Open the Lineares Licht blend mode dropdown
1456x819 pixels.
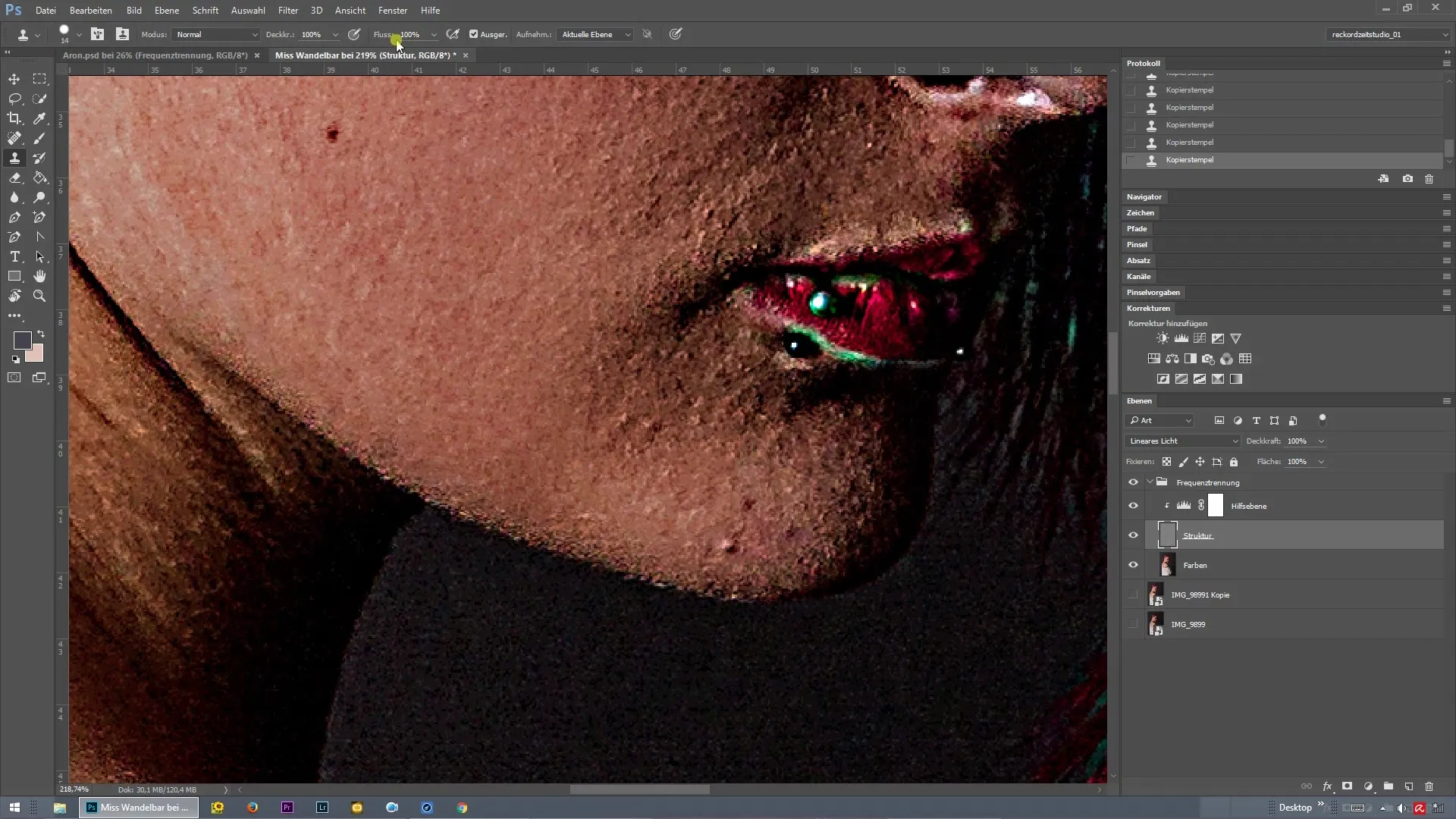[x=1182, y=441]
